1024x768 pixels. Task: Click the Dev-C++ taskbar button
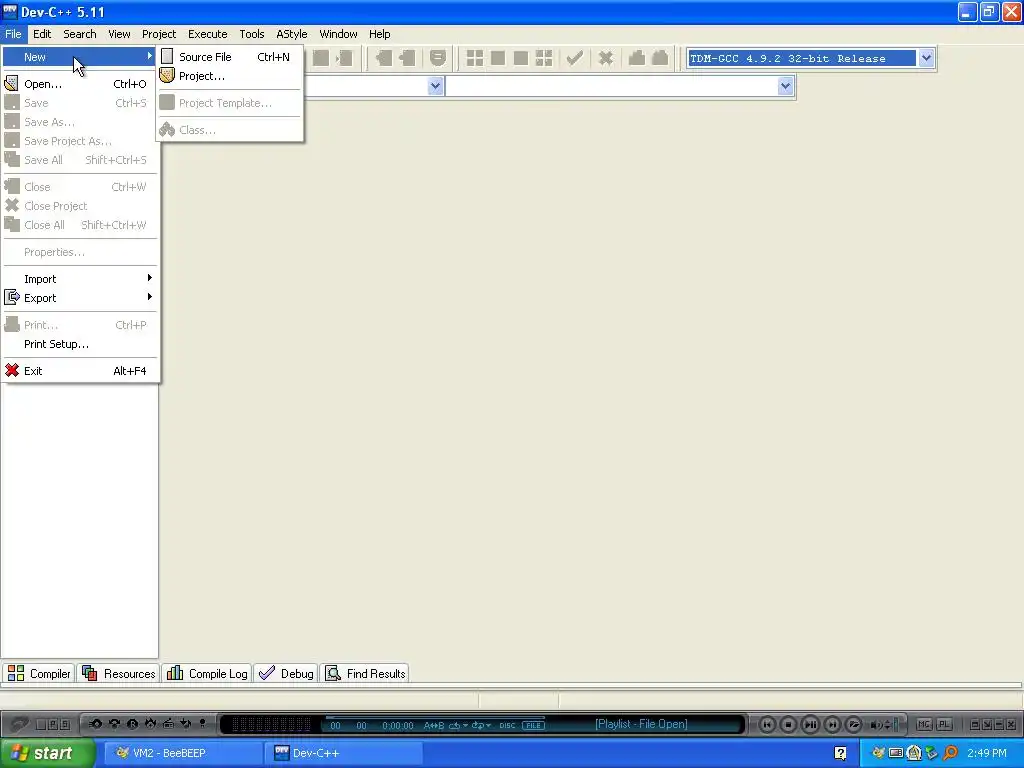click(x=344, y=753)
